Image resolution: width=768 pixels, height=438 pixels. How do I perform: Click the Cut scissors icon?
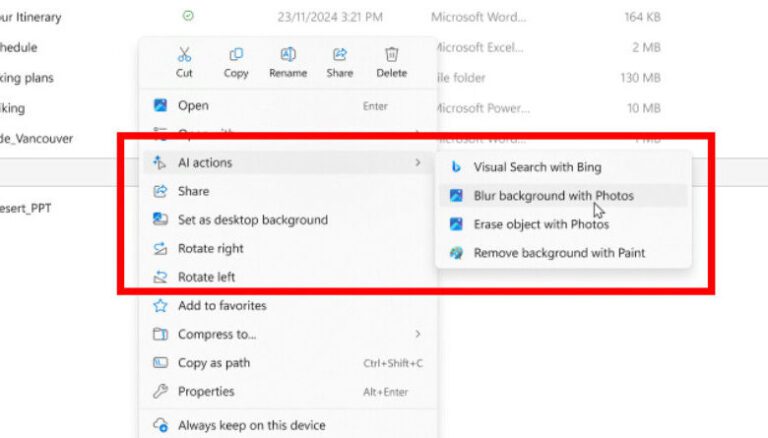[x=184, y=54]
